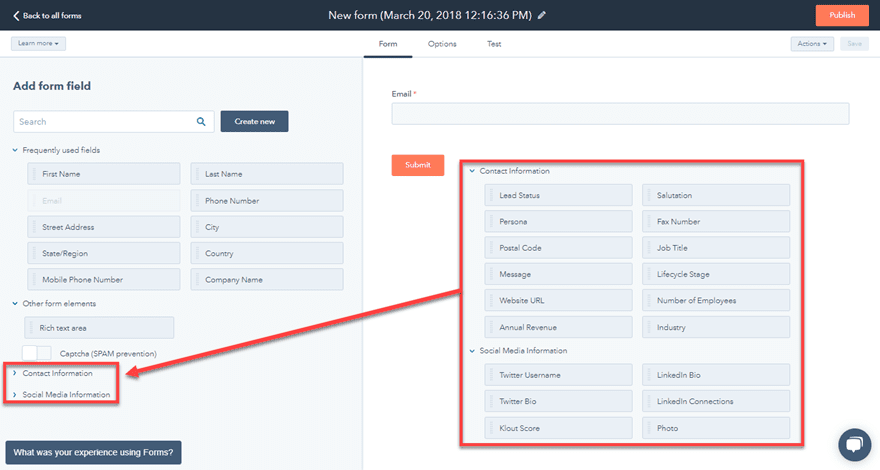Viewport: 880px width, 470px height.
Task: Click the Create new button
Action: (254, 121)
